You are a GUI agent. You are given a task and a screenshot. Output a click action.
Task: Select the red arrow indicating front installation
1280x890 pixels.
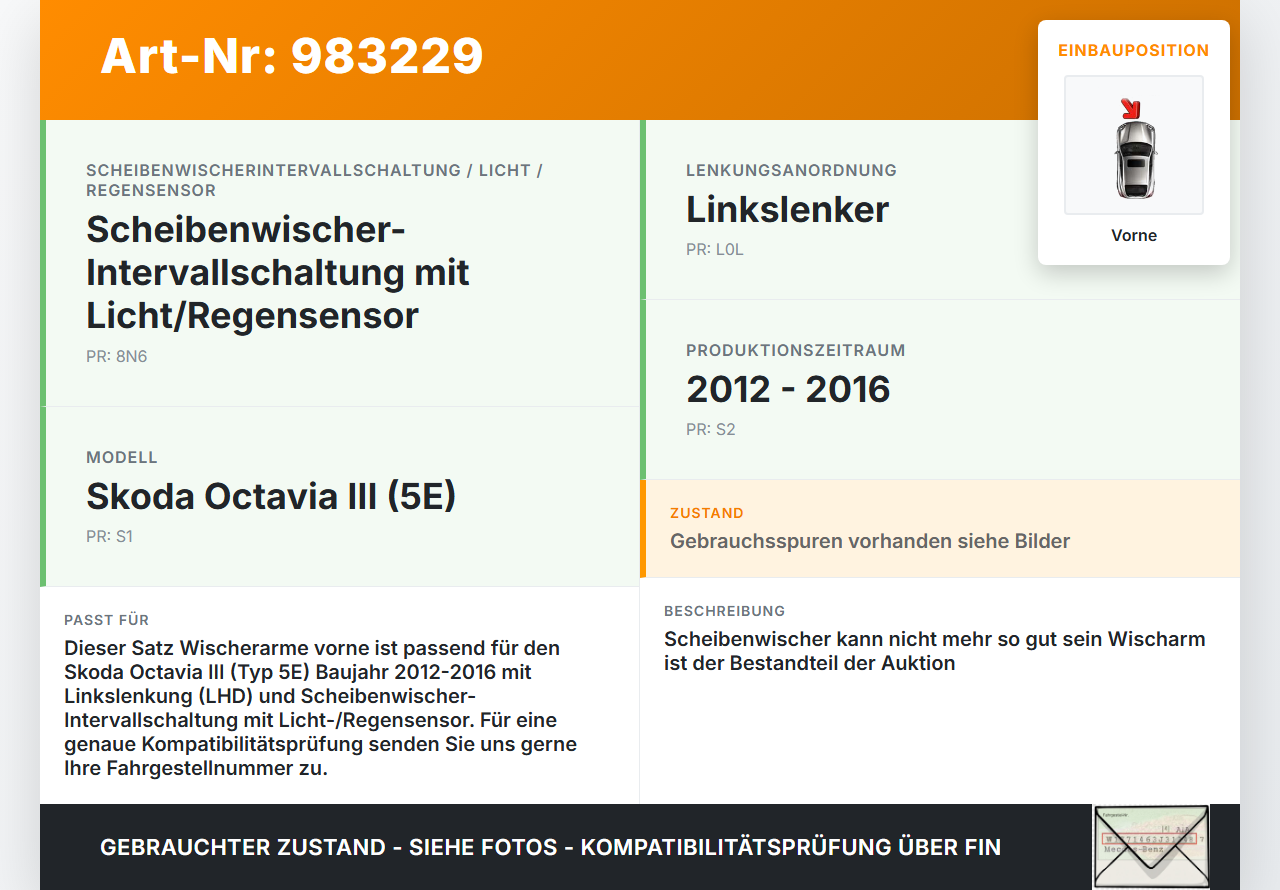pos(1131,104)
